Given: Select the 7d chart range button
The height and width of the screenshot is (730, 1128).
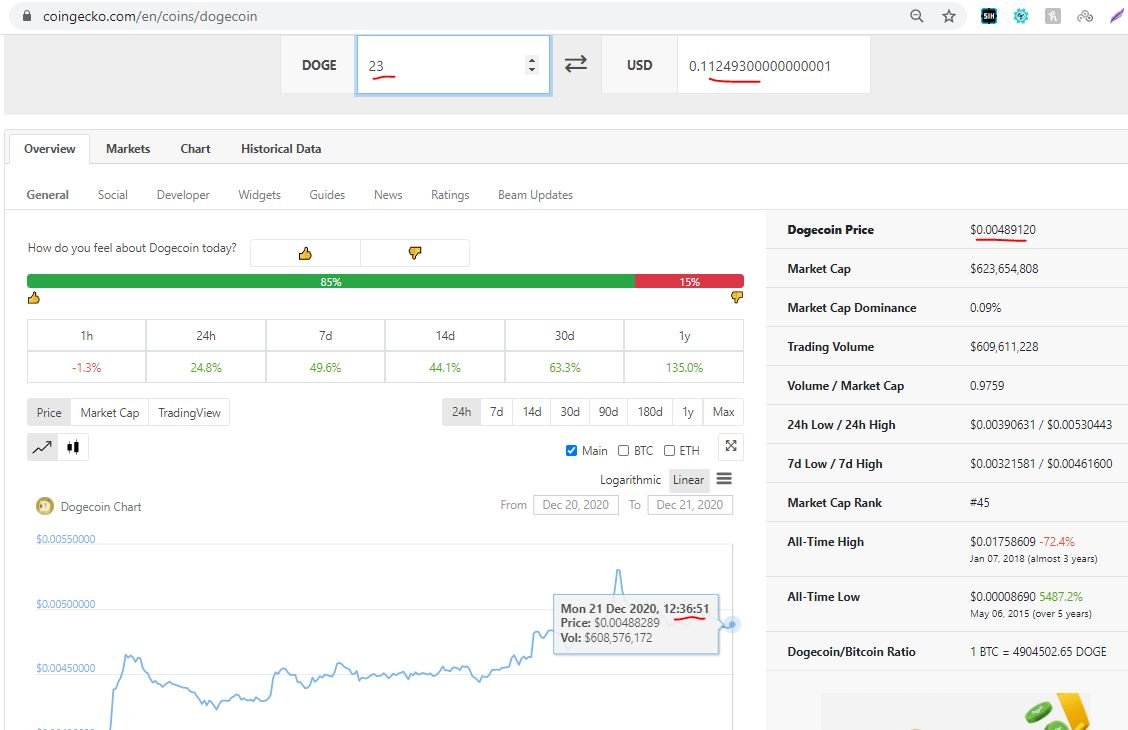Looking at the screenshot, I should pyautogui.click(x=496, y=412).
